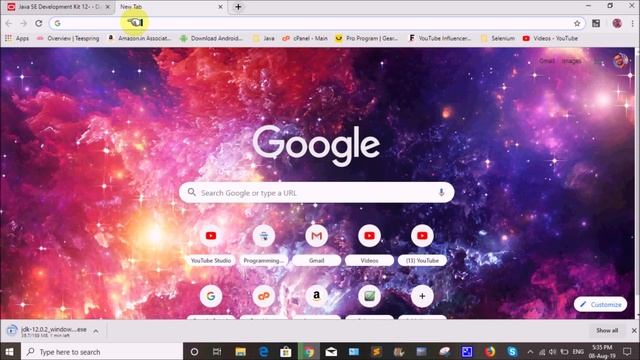The width and height of the screenshot is (640, 360).
Task: Open Chrome's three-dot menu
Action: (632, 23)
